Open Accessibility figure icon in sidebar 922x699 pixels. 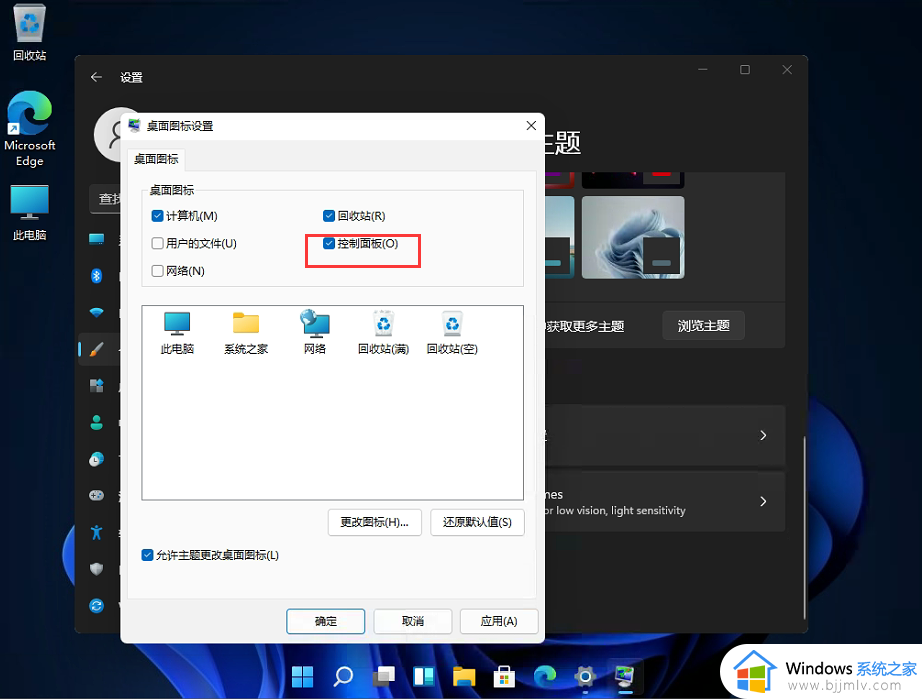tap(96, 533)
